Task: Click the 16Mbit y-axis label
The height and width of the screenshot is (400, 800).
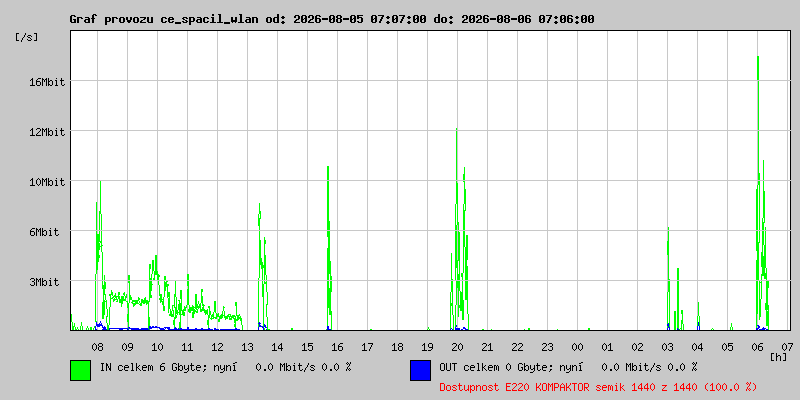Action: point(47,82)
